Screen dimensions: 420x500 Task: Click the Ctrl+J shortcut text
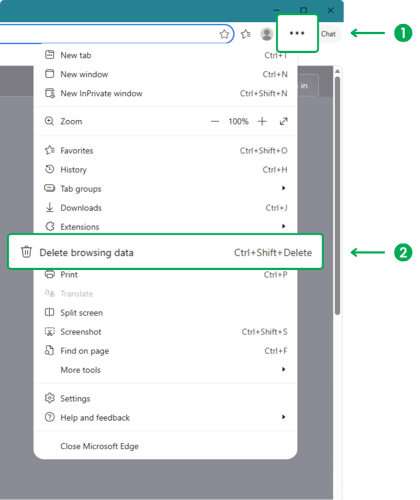[276, 208]
